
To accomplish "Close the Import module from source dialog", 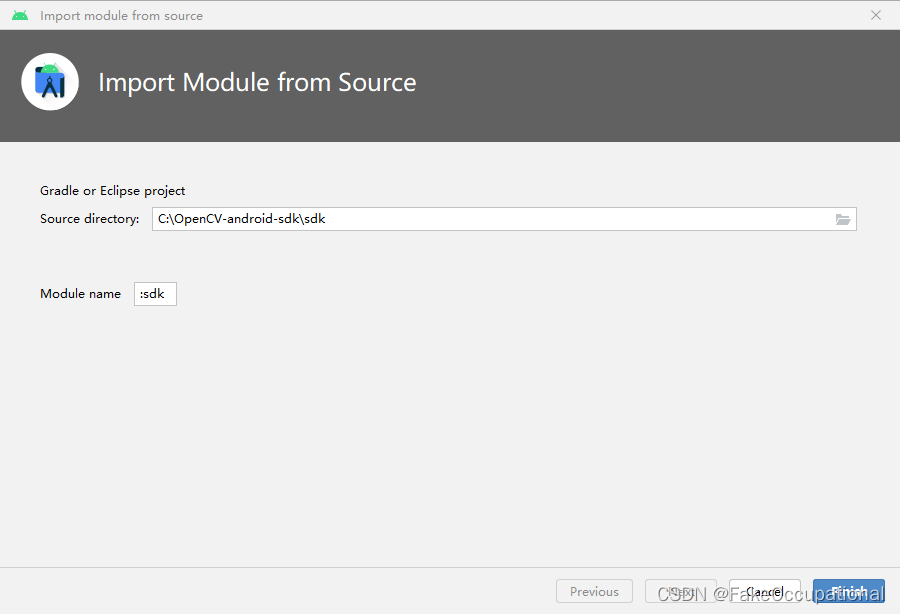I will pos(875,15).
